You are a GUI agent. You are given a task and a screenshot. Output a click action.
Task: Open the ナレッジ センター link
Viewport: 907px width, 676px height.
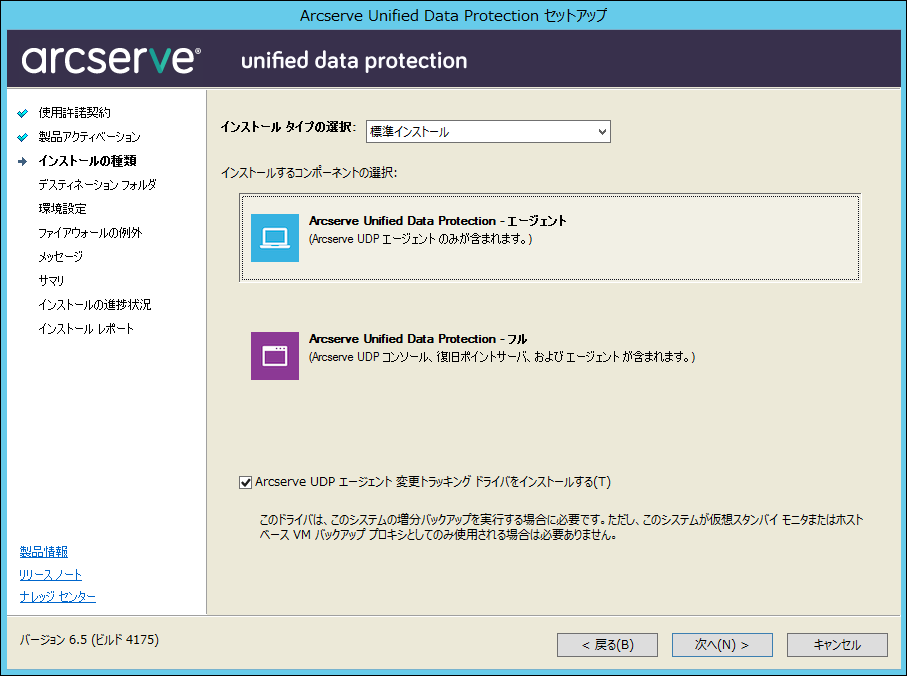tap(58, 597)
